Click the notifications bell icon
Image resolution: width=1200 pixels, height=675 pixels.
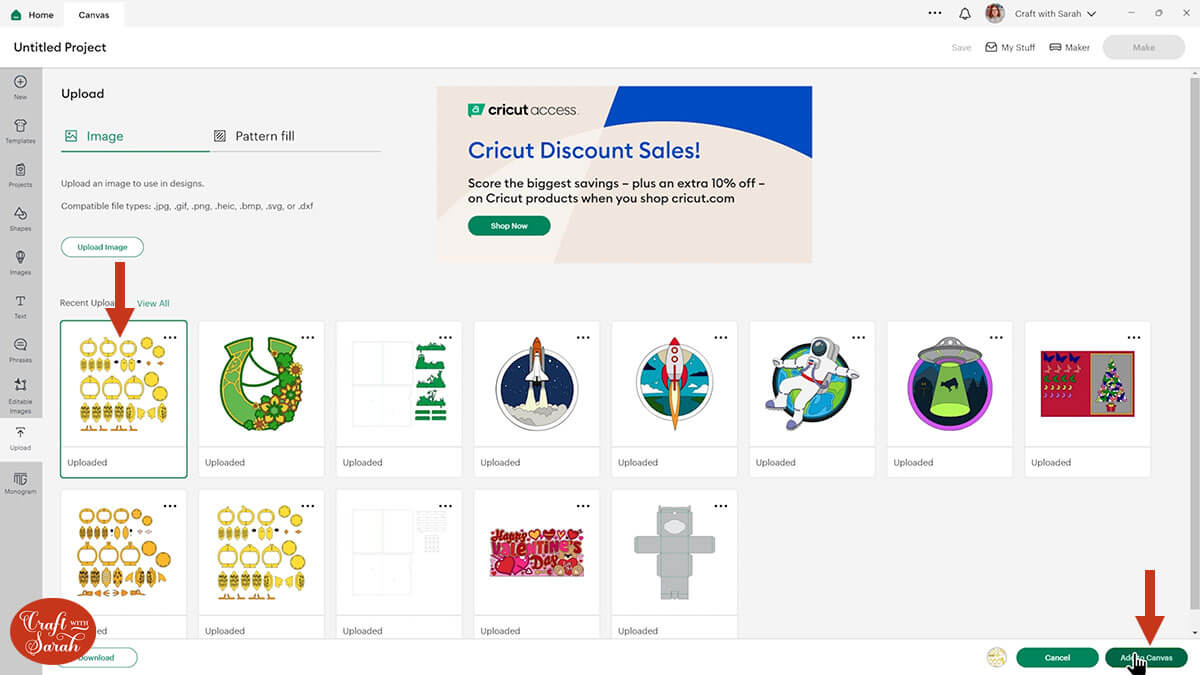(965, 14)
